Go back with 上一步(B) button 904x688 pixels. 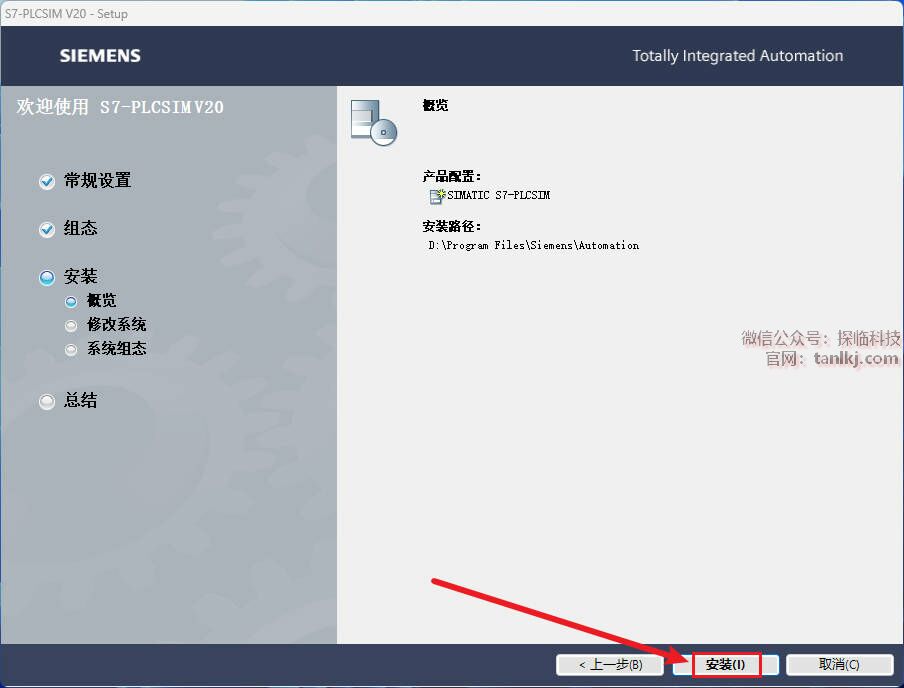609,664
